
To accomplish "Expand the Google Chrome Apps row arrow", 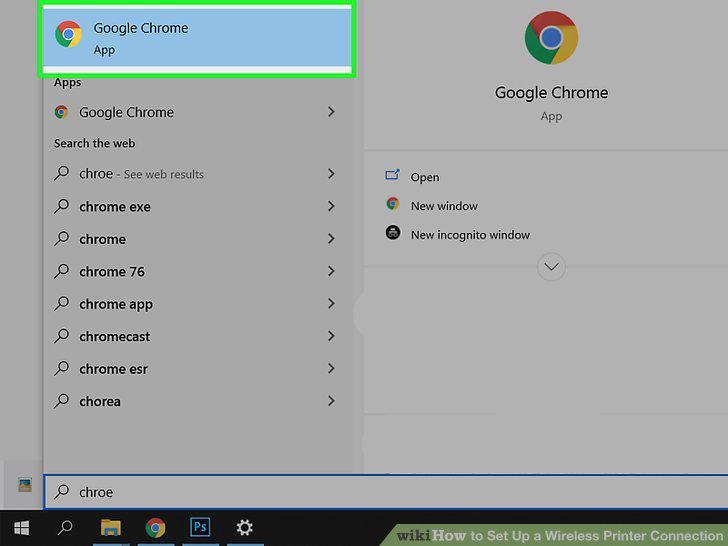I will pos(331,112).
